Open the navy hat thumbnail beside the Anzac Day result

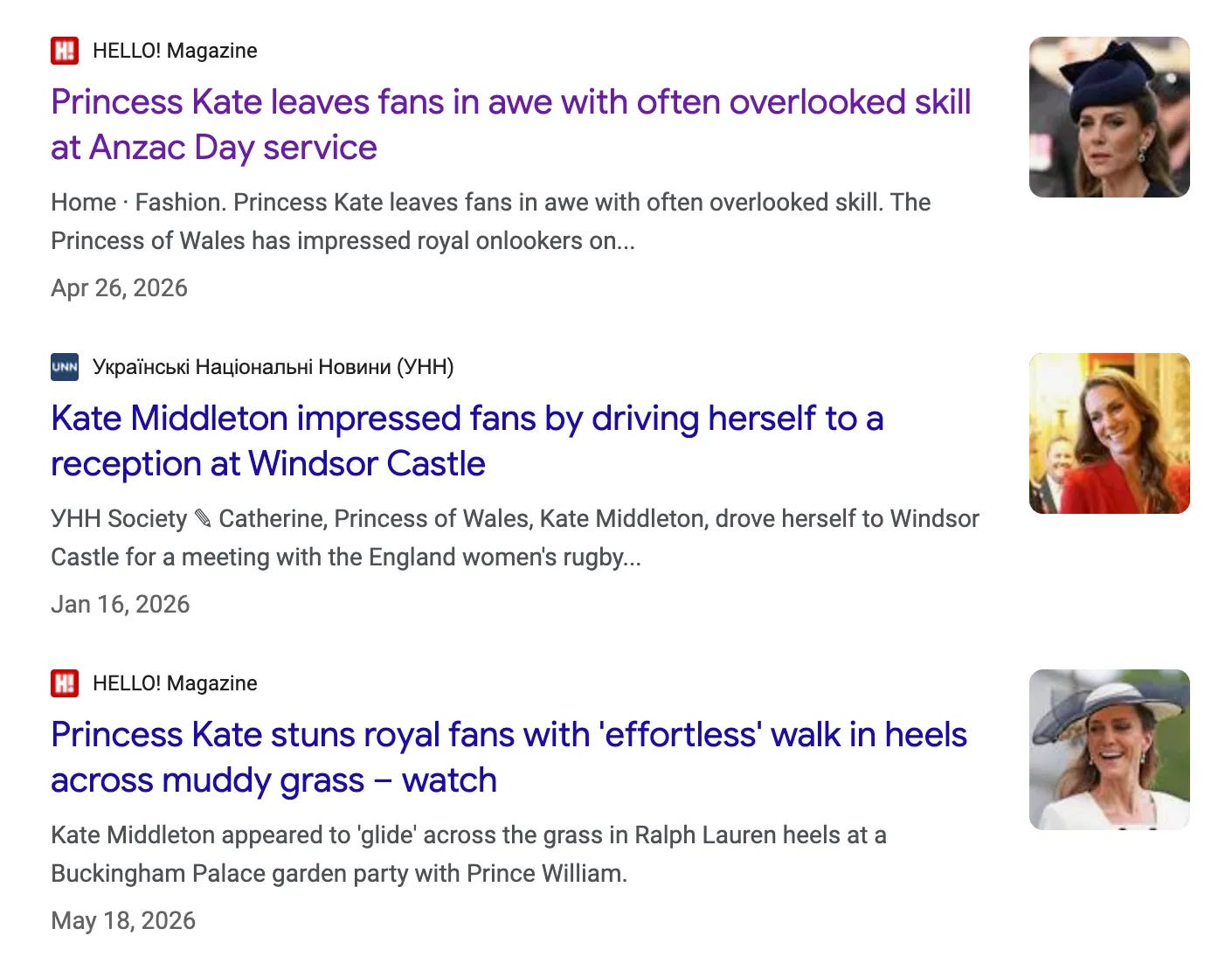pos(1110,117)
